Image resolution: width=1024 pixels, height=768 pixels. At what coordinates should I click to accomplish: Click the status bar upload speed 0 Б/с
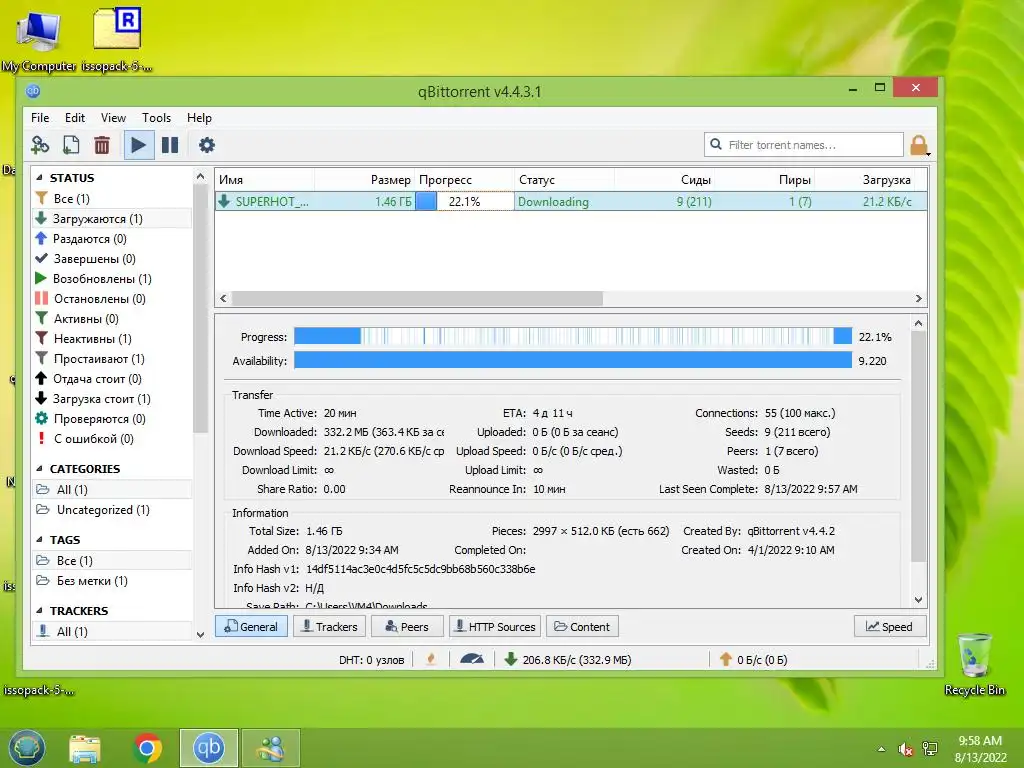tap(753, 660)
